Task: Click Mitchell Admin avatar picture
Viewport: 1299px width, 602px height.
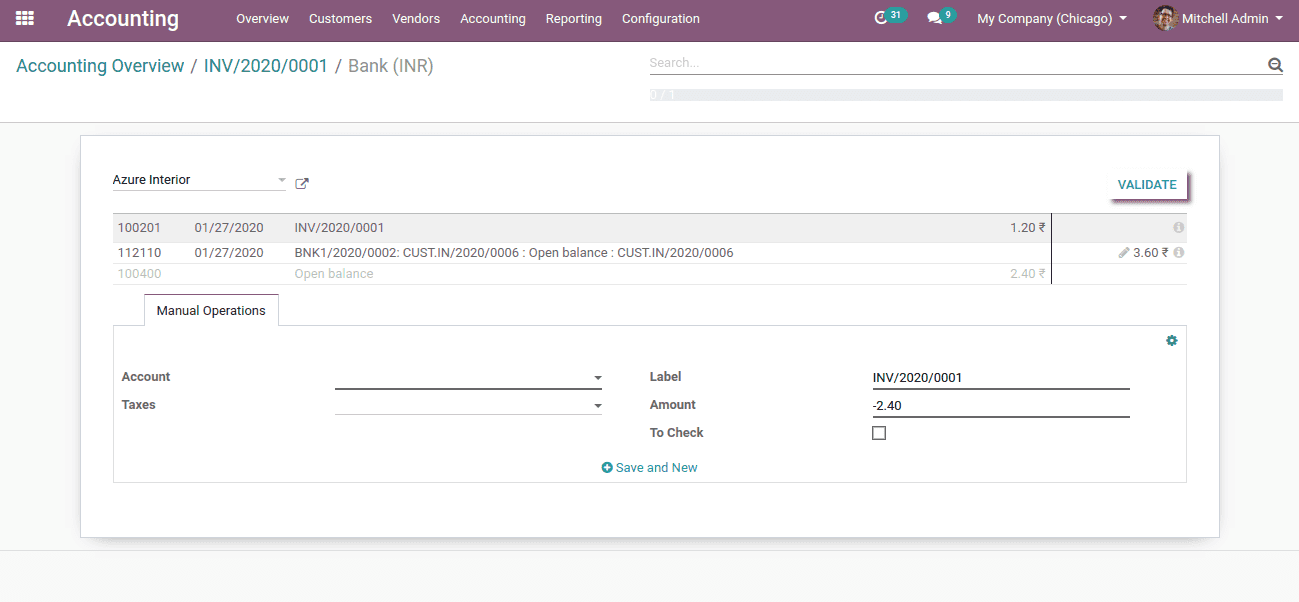Action: tap(1165, 18)
